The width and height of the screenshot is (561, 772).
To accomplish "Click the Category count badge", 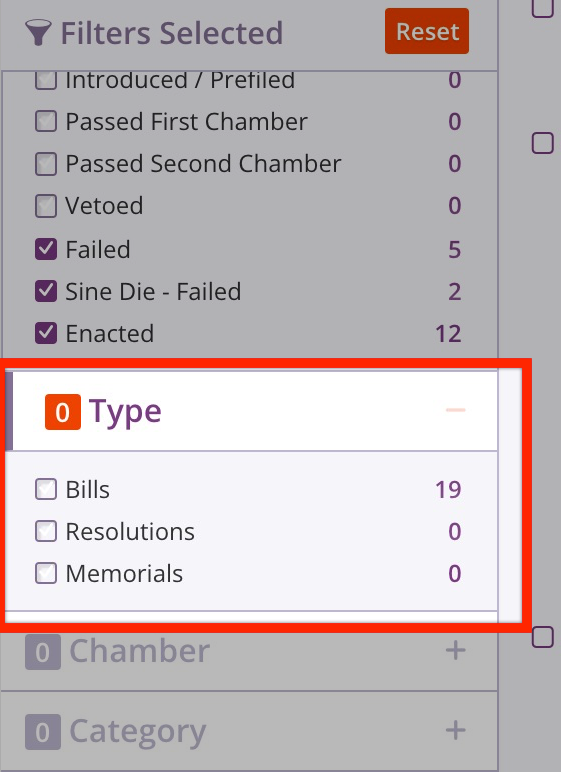I will 43,732.
